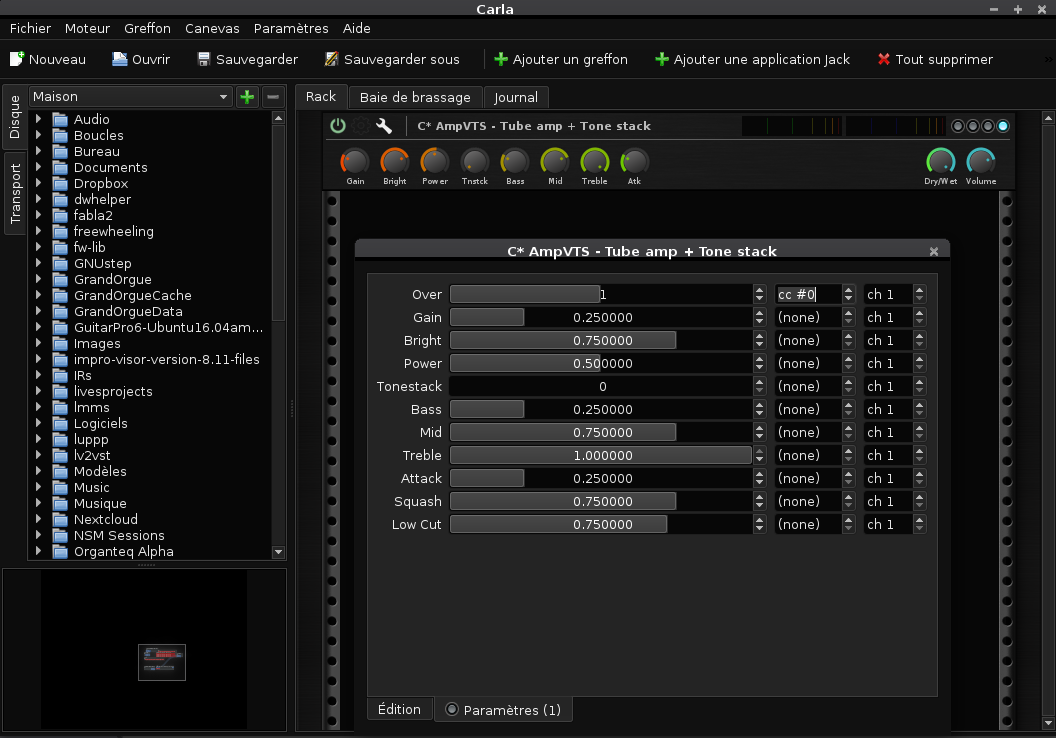Viewport: 1056px width, 738px height.
Task: Open the Transport side tab
Action: pos(15,194)
